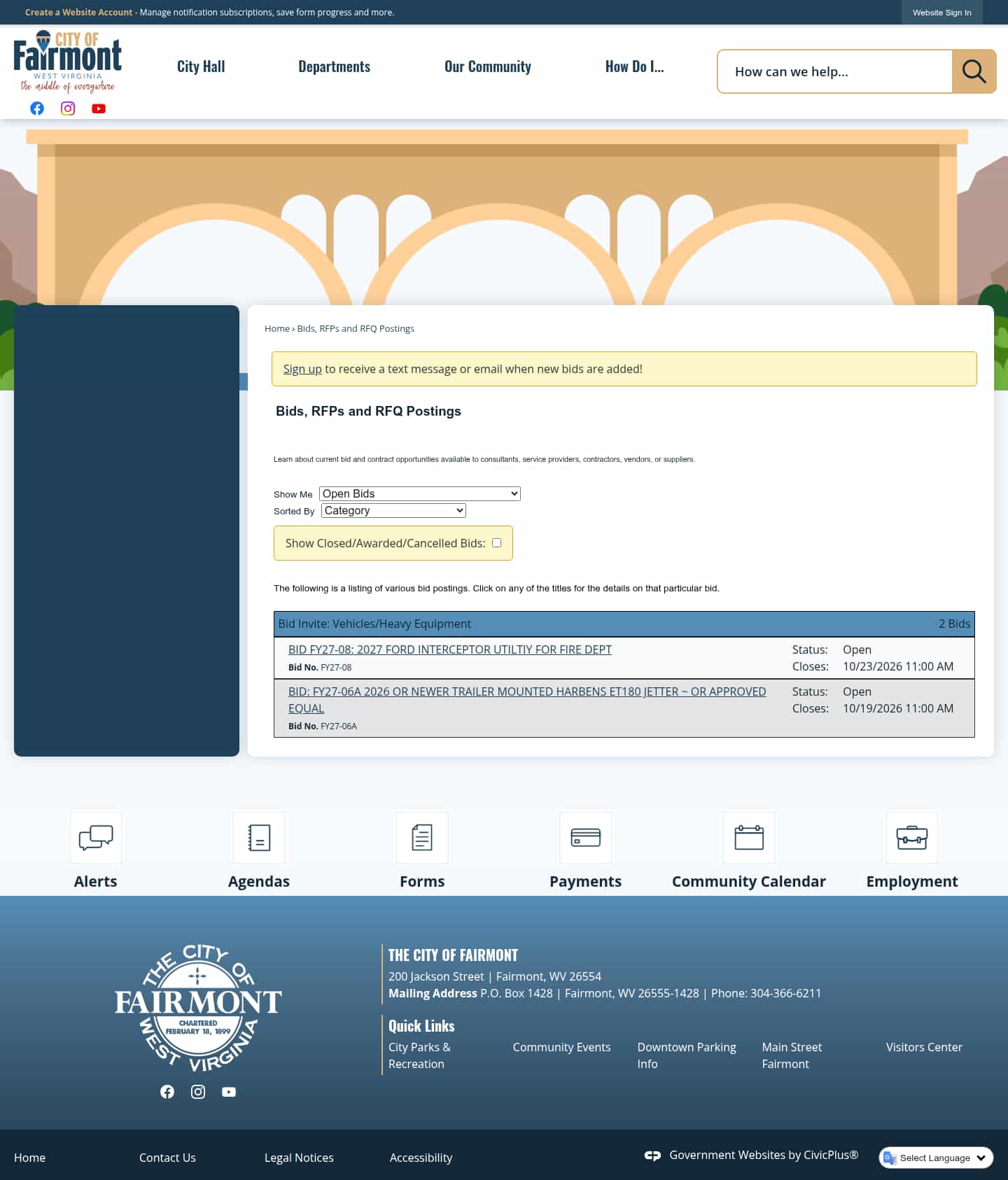Image resolution: width=1008 pixels, height=1180 pixels.
Task: Click the Community Calendar icon
Action: click(749, 837)
